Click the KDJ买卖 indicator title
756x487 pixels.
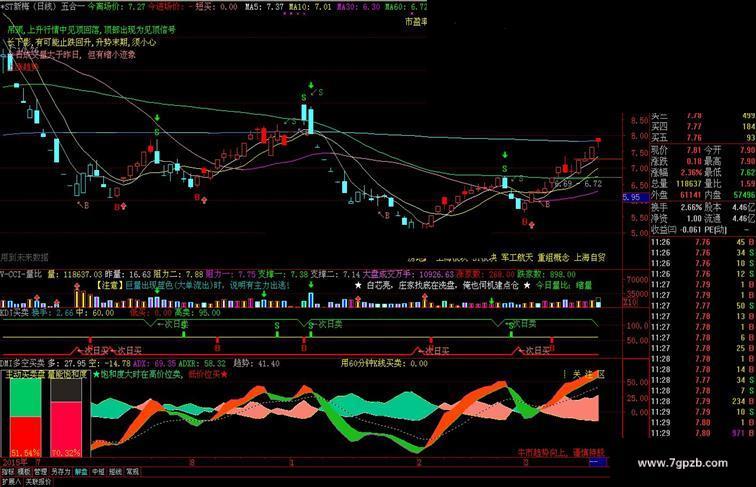[x=14, y=313]
